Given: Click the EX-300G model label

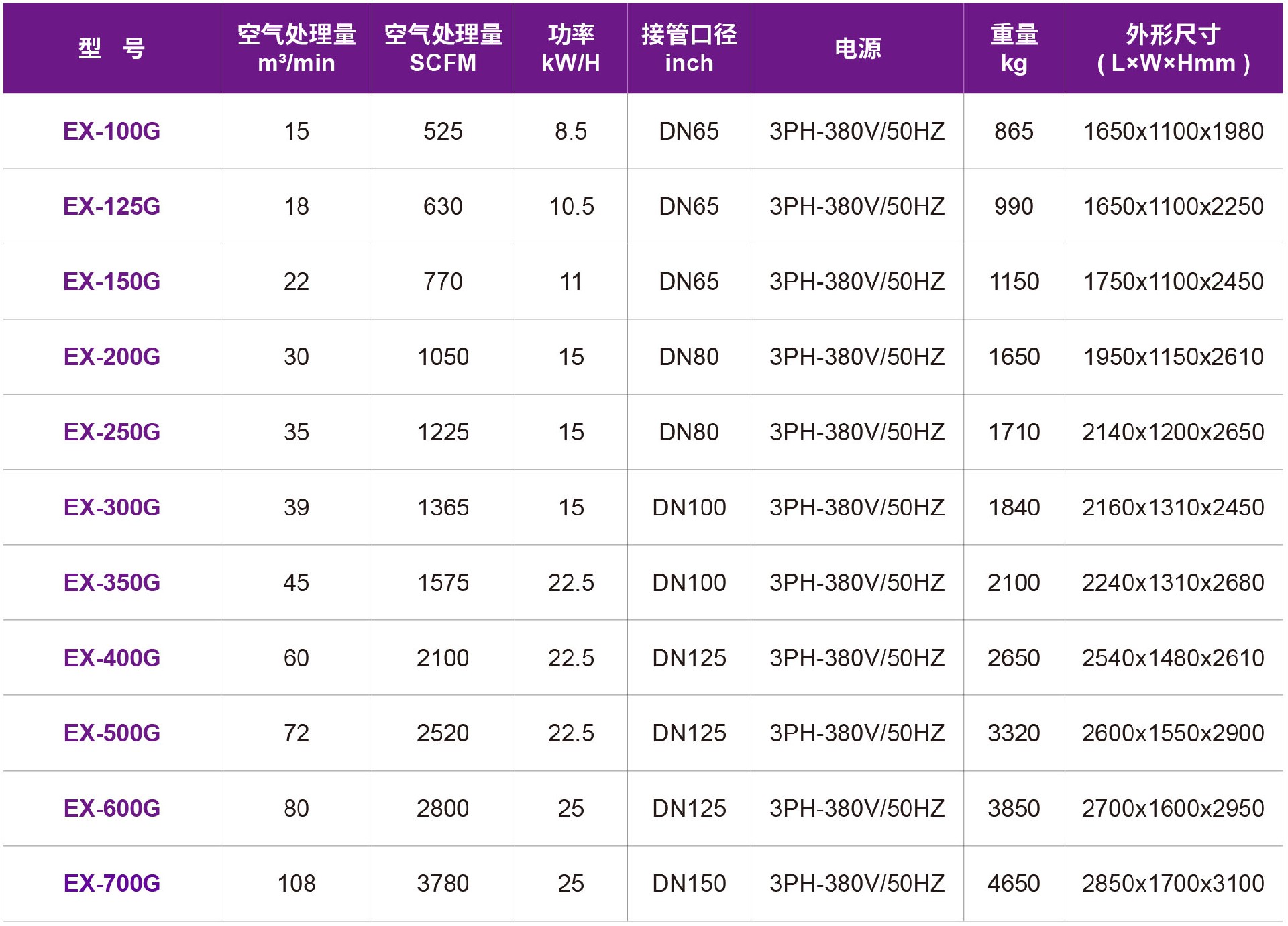Looking at the screenshot, I should (112, 507).
